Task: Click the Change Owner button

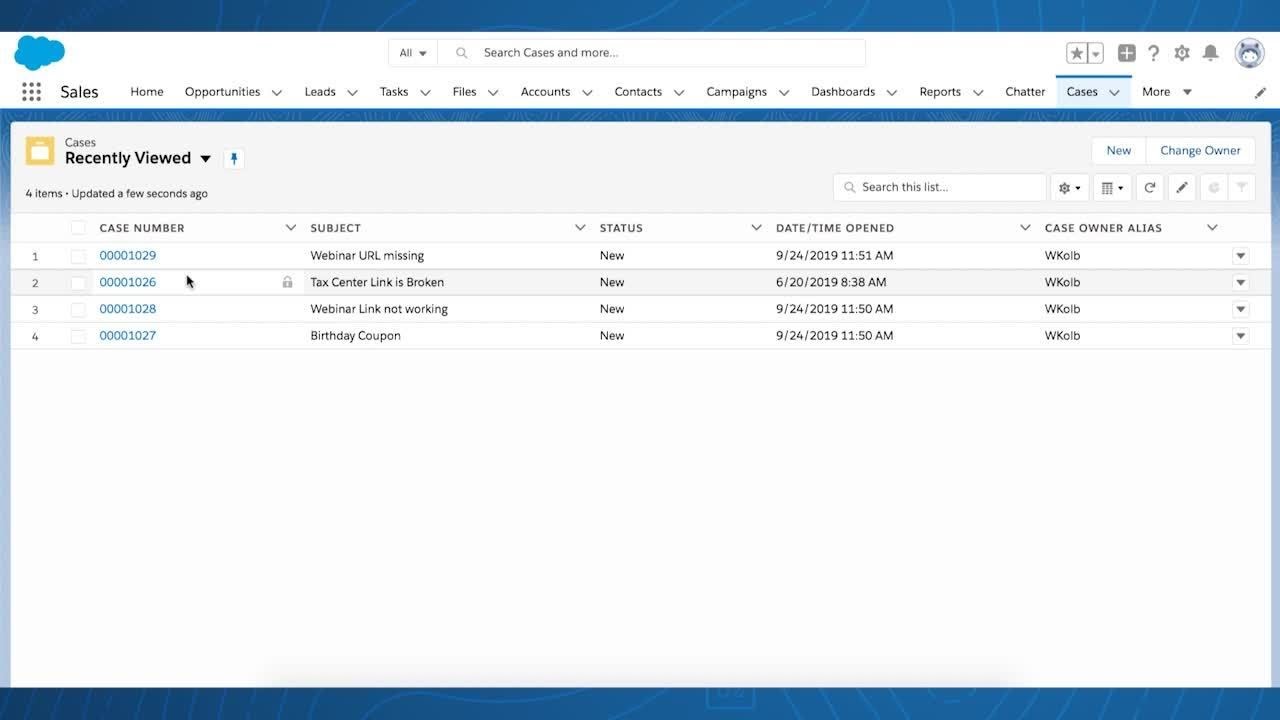Action: tap(1200, 151)
